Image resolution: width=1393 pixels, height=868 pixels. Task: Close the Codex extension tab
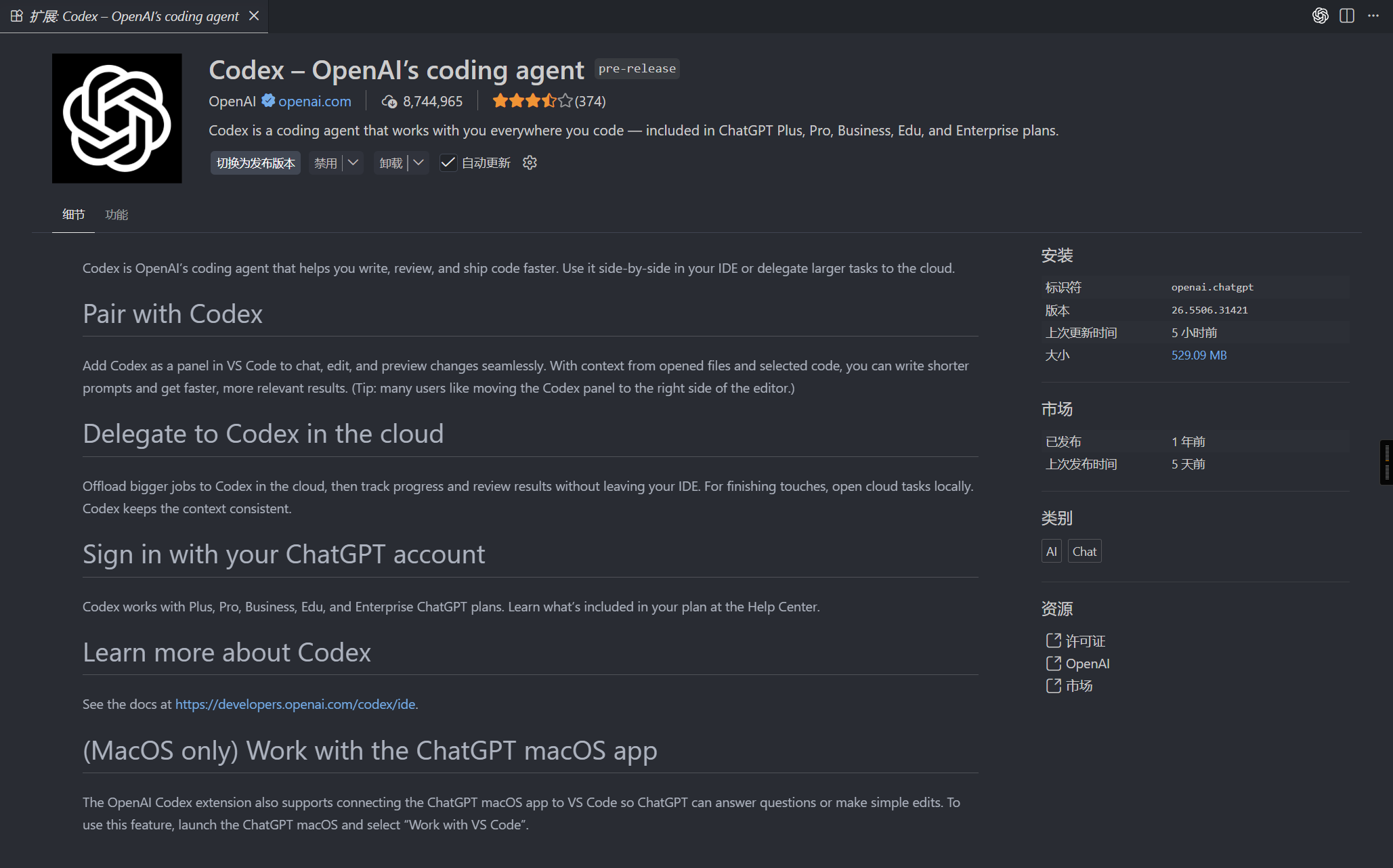tap(254, 16)
